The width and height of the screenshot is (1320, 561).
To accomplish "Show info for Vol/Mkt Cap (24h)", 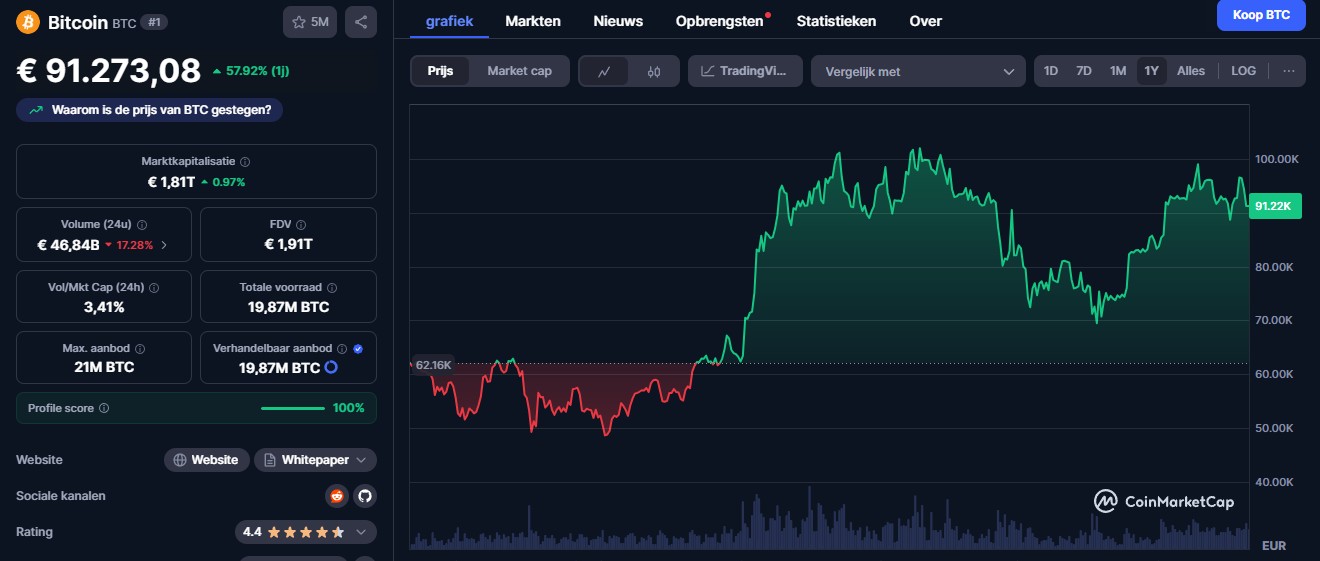I will click(x=153, y=287).
